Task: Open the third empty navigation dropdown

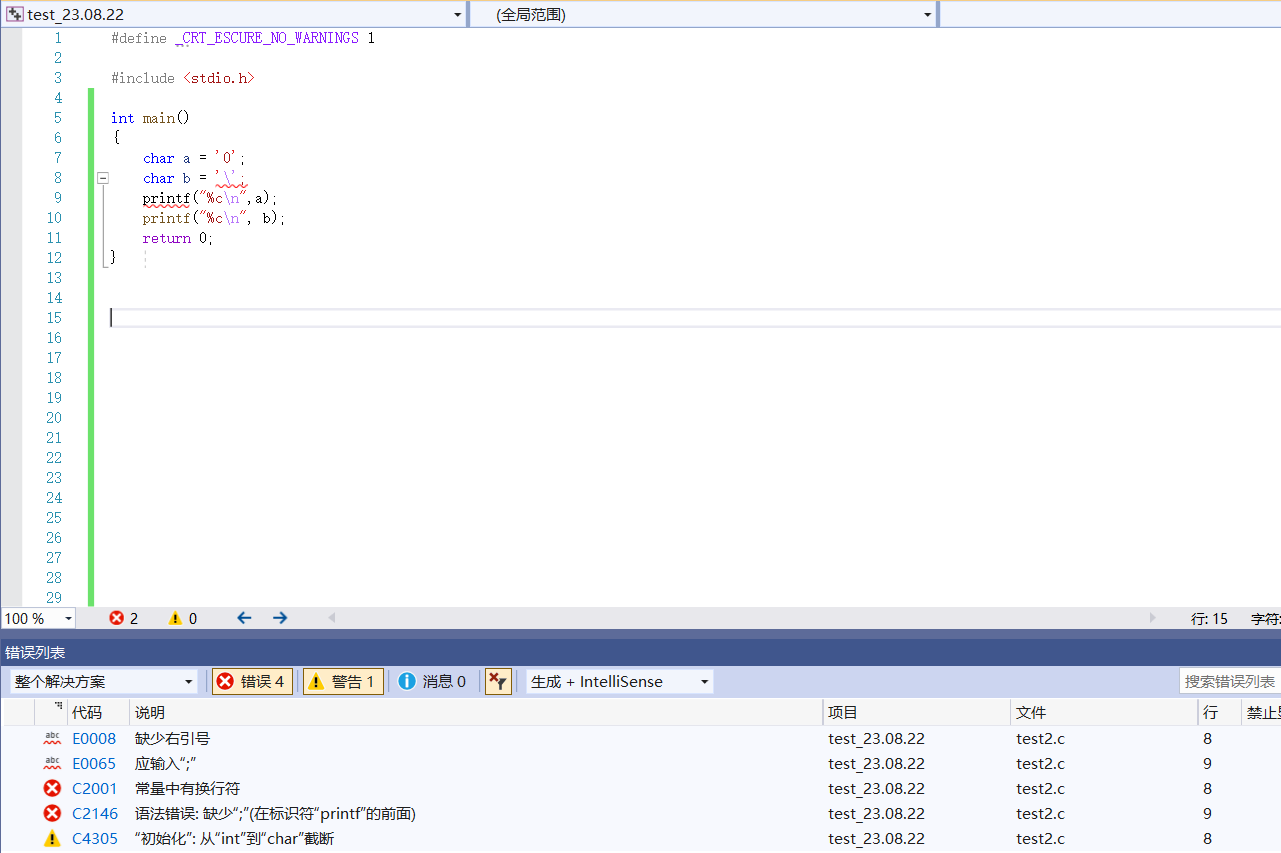Action: [1110, 15]
